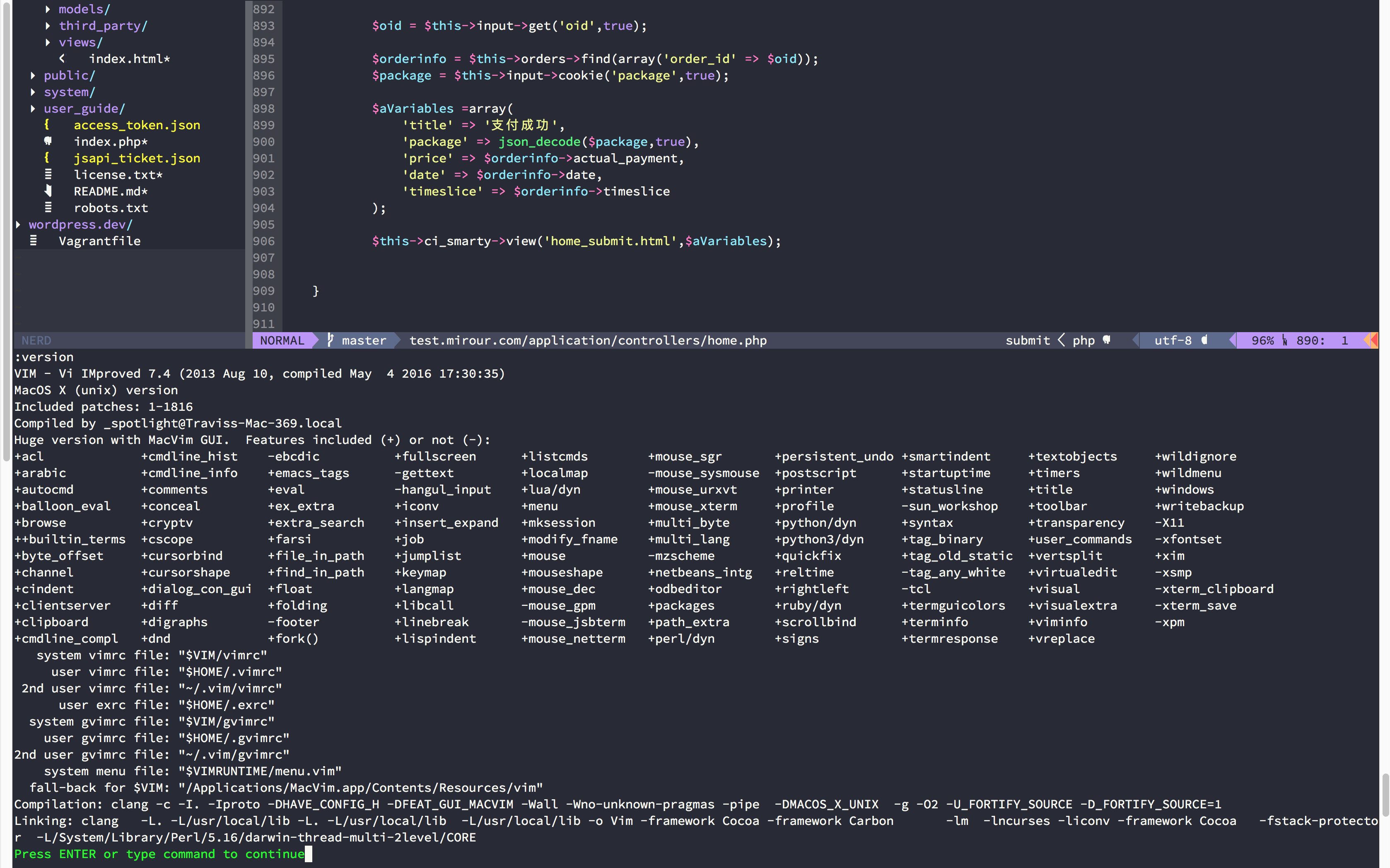1390x868 pixels.
Task: Click the -mouse_gpm feature entry
Action: (x=558, y=605)
